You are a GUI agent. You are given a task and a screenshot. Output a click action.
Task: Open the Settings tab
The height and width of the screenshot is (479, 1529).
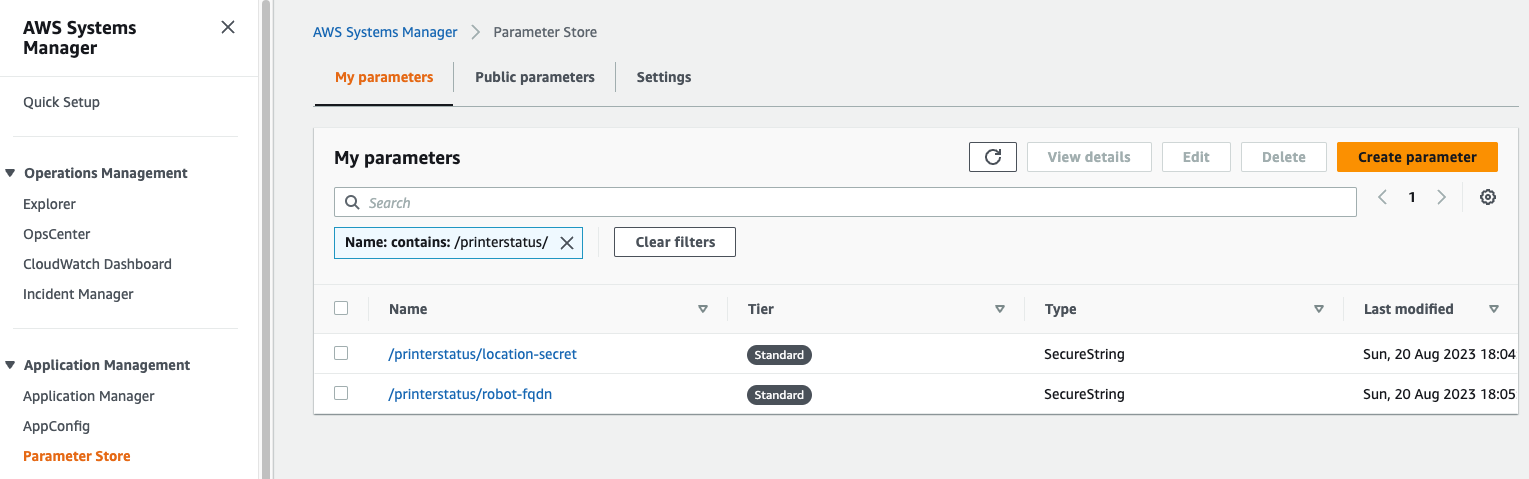pyautogui.click(x=663, y=77)
